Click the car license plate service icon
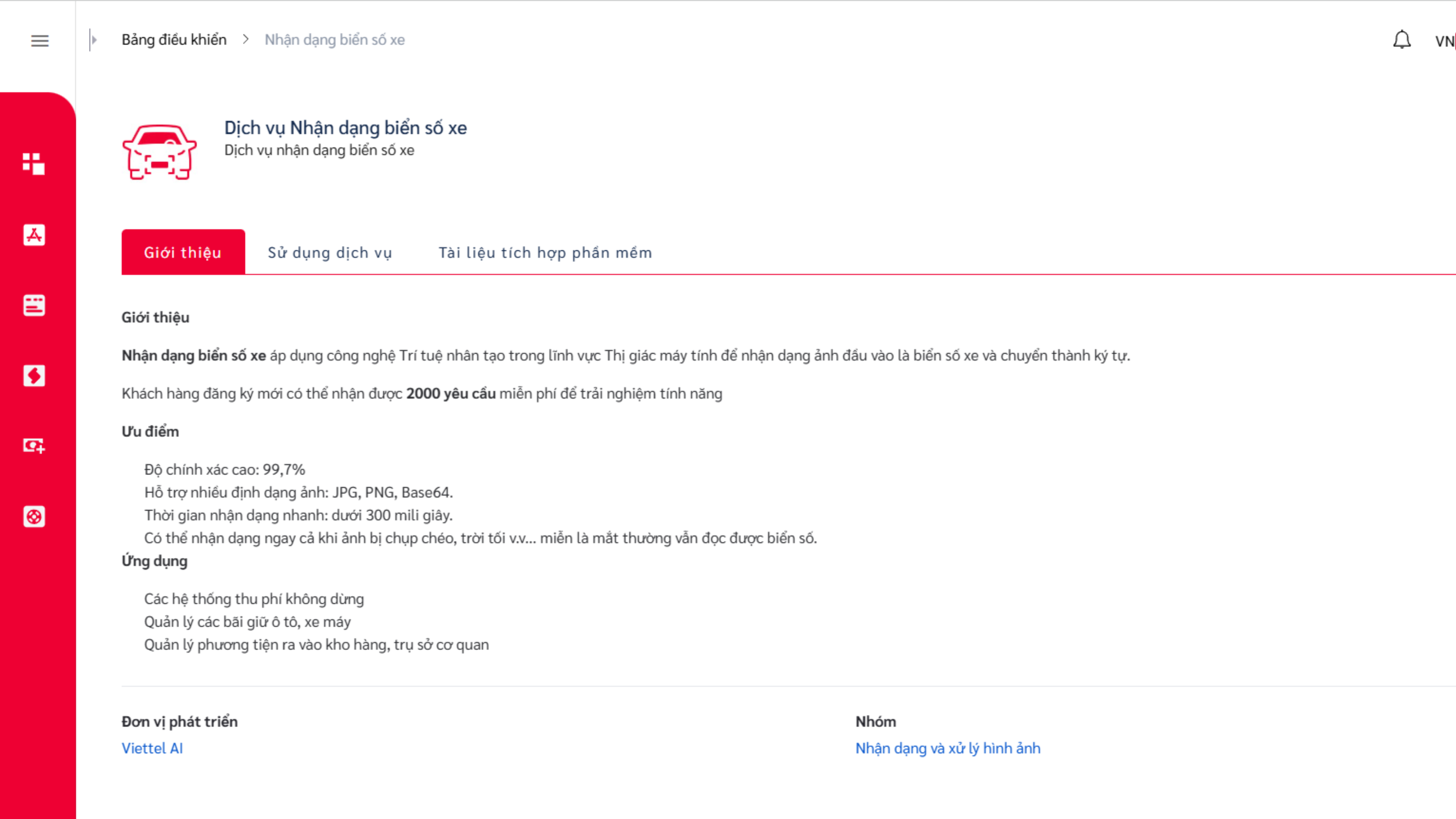 [159, 152]
